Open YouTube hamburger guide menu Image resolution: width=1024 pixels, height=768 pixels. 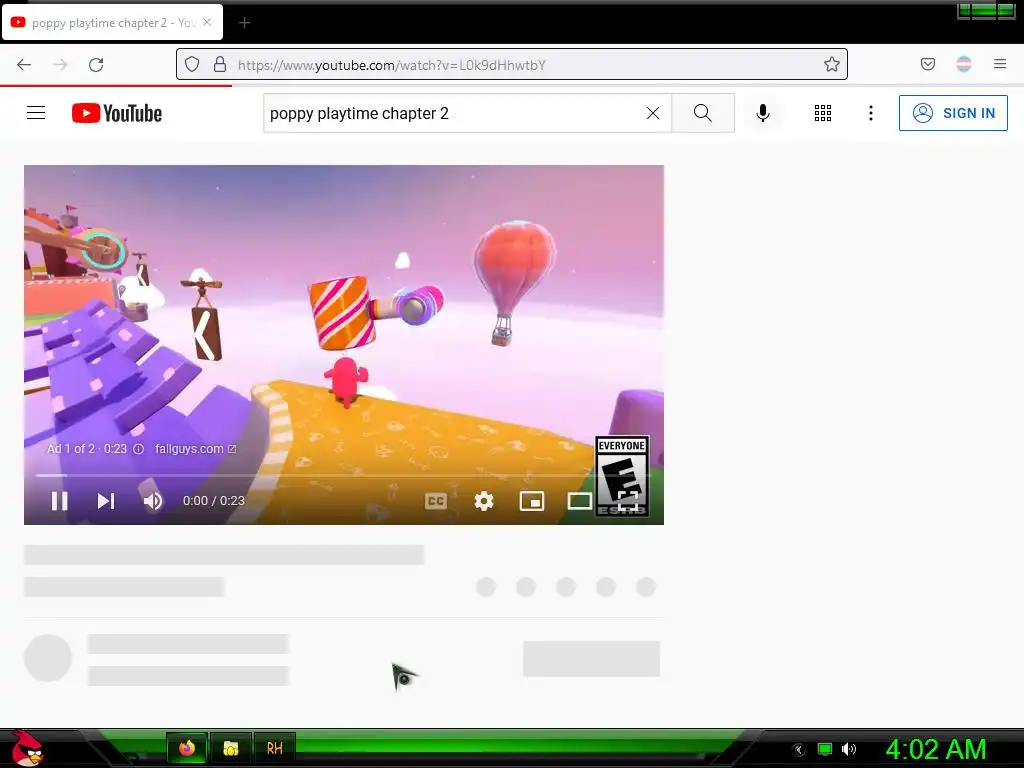(x=36, y=113)
